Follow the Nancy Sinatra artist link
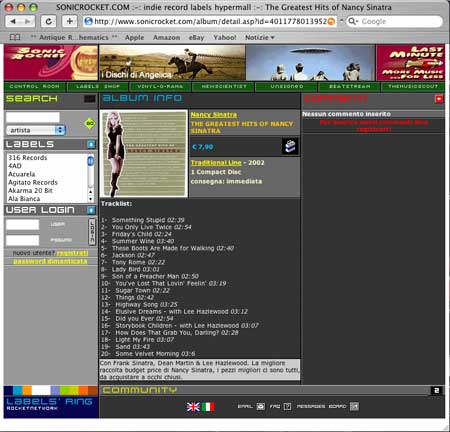The width and height of the screenshot is (450, 432). [214, 115]
